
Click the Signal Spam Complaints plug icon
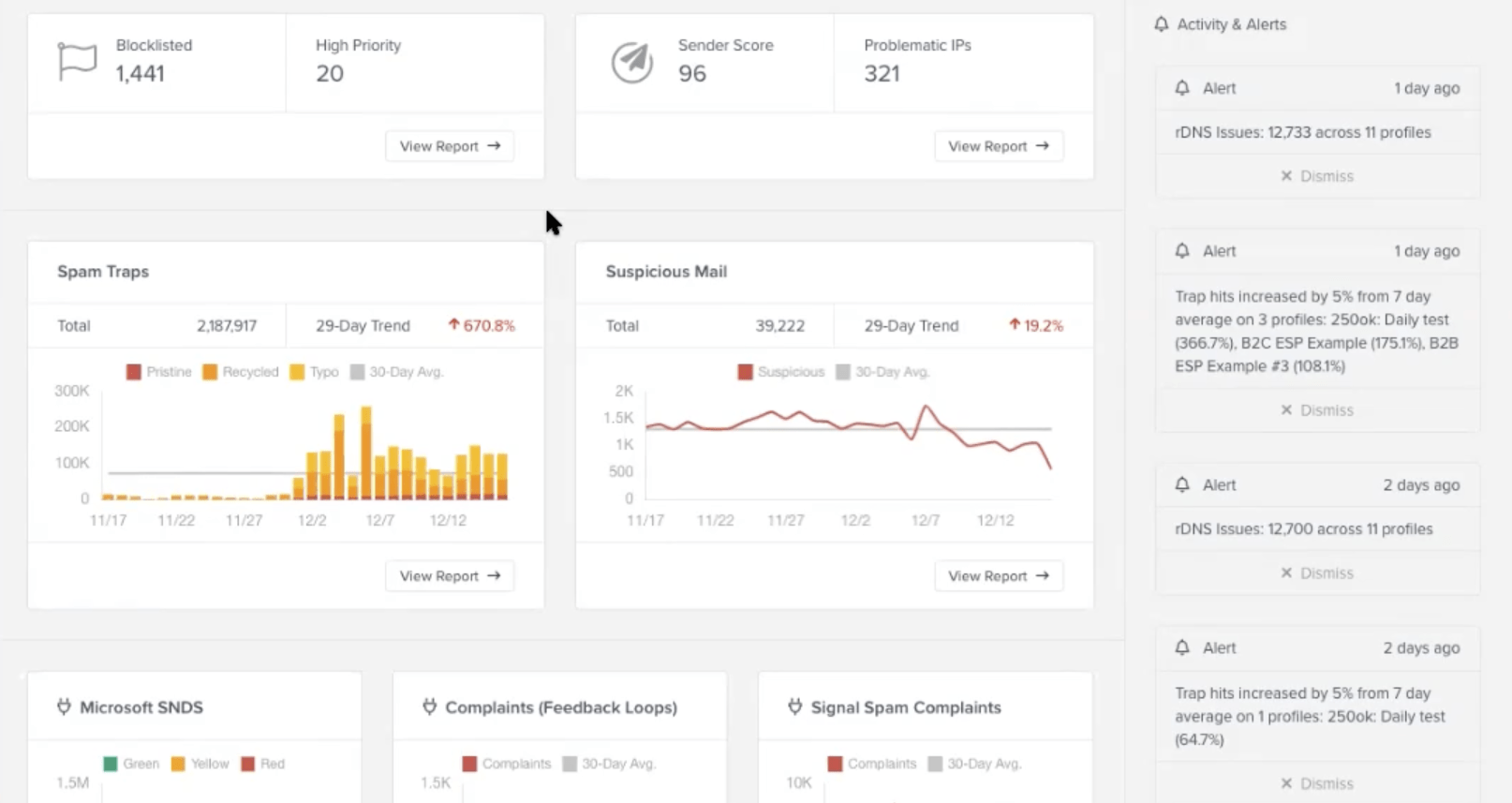coord(794,706)
